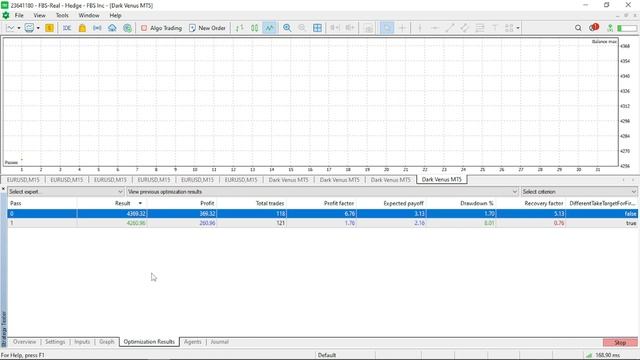Switch to the active Dark Venus MT5 tab
Image resolution: width=640 pixels, height=360 pixels.
click(x=442, y=180)
